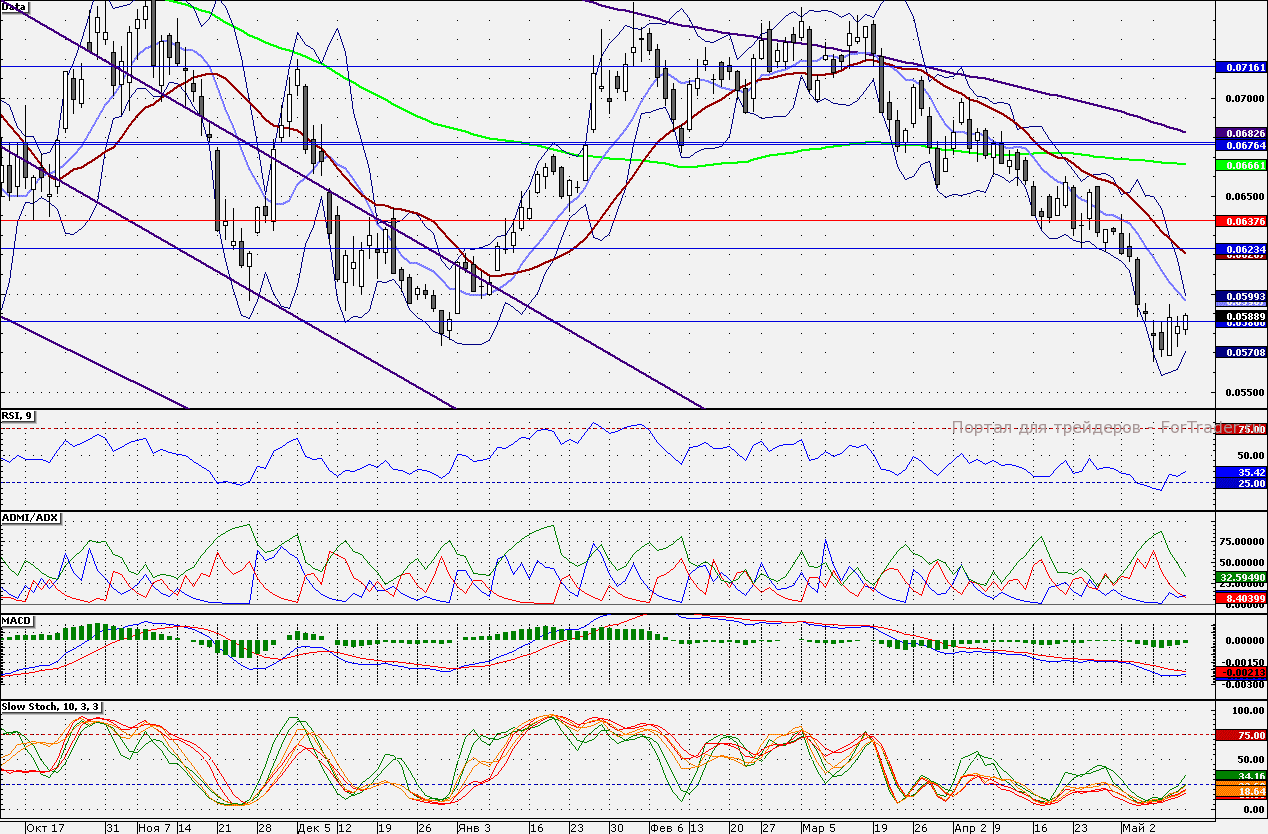
Task: Click the 'Май 2' date on the time axis
Action: (1137, 828)
